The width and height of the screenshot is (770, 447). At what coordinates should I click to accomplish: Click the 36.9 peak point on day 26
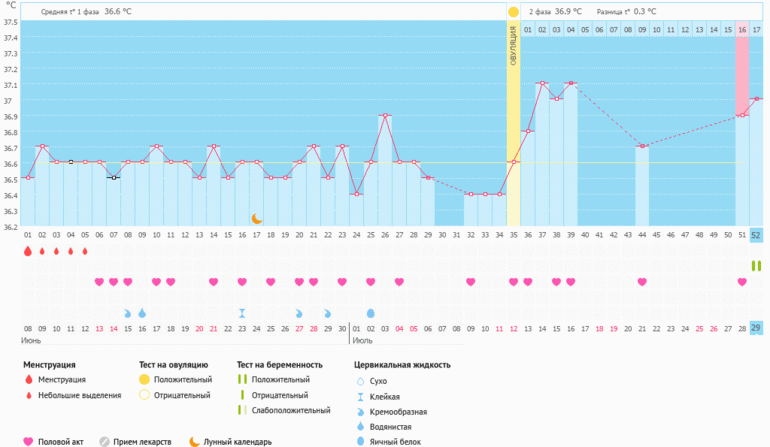pyautogui.click(x=385, y=116)
